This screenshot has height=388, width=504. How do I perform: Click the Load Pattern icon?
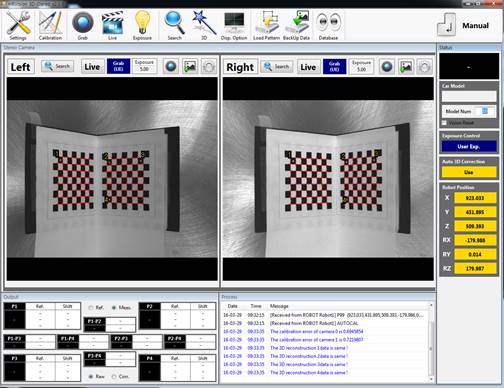point(266,25)
